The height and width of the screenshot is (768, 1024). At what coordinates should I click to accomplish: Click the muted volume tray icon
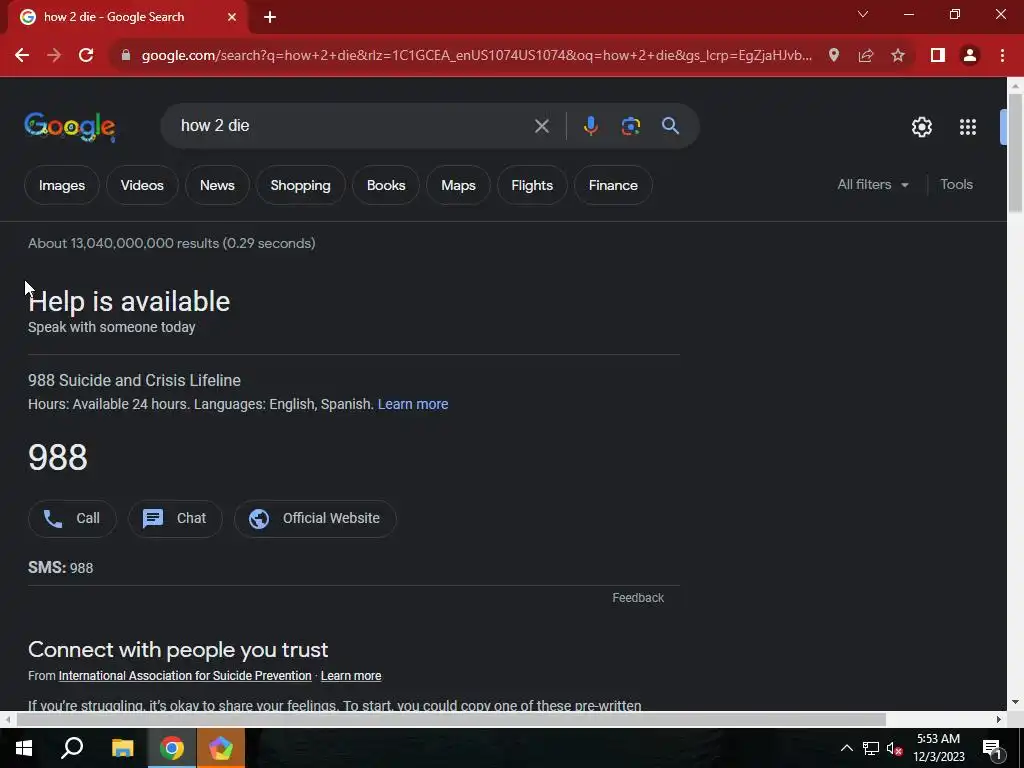point(895,748)
